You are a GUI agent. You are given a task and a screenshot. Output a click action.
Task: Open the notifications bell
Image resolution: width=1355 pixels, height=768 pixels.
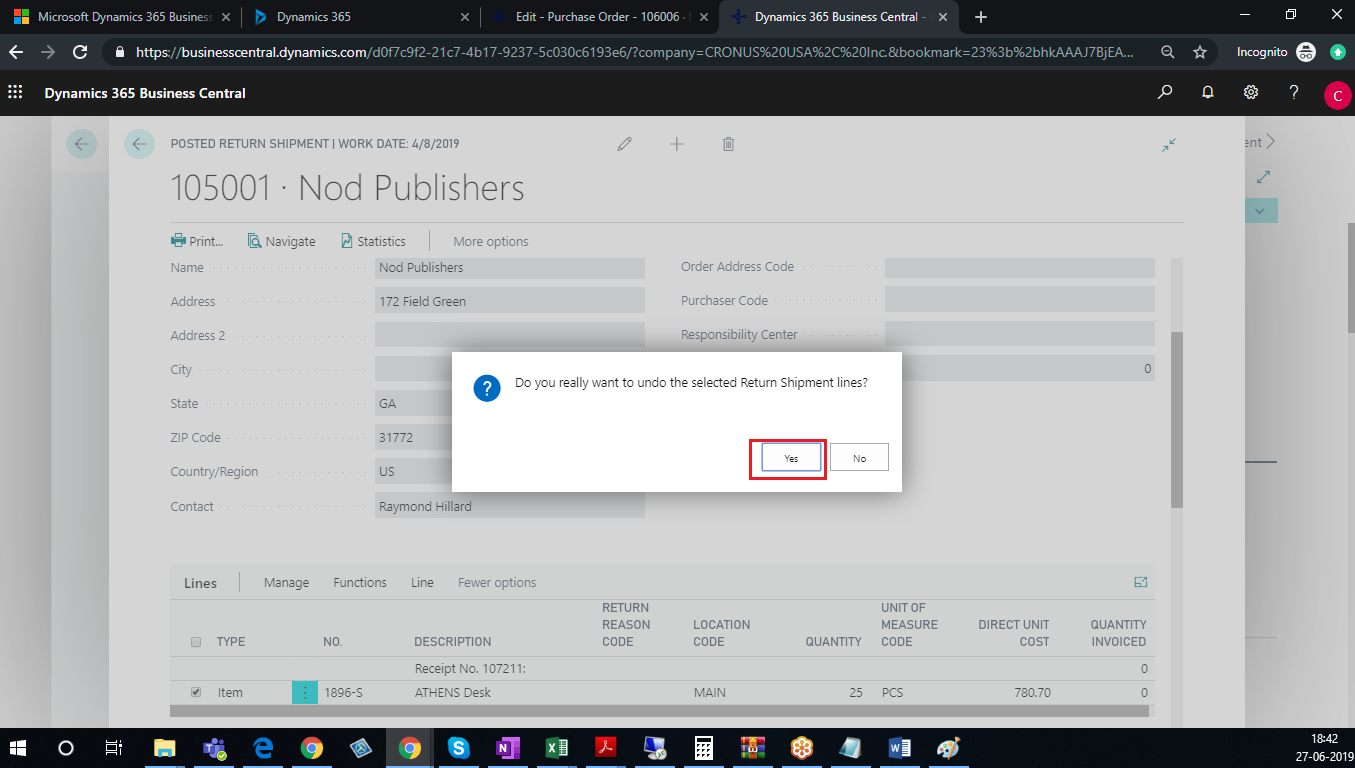(1207, 92)
